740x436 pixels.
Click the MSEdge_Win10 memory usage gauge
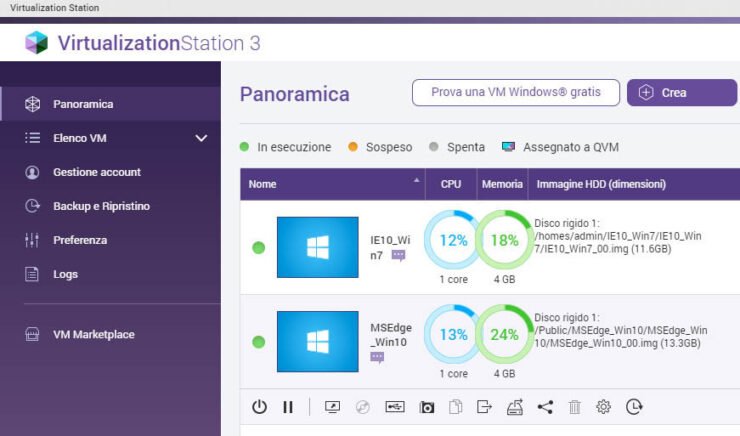point(504,335)
